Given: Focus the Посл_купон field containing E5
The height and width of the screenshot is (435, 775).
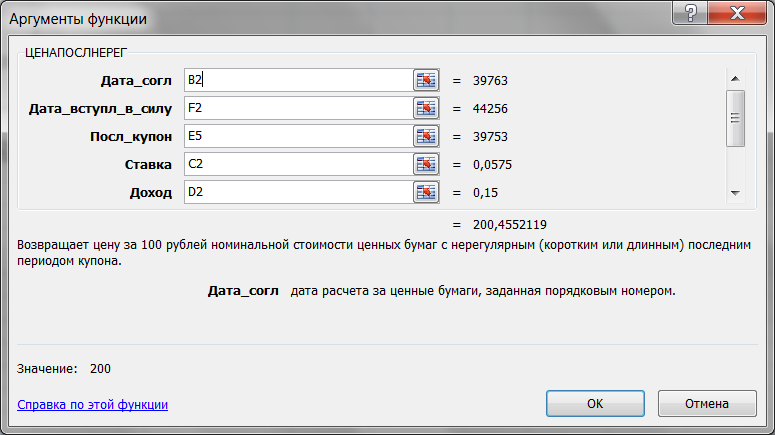Looking at the screenshot, I should tap(298, 136).
